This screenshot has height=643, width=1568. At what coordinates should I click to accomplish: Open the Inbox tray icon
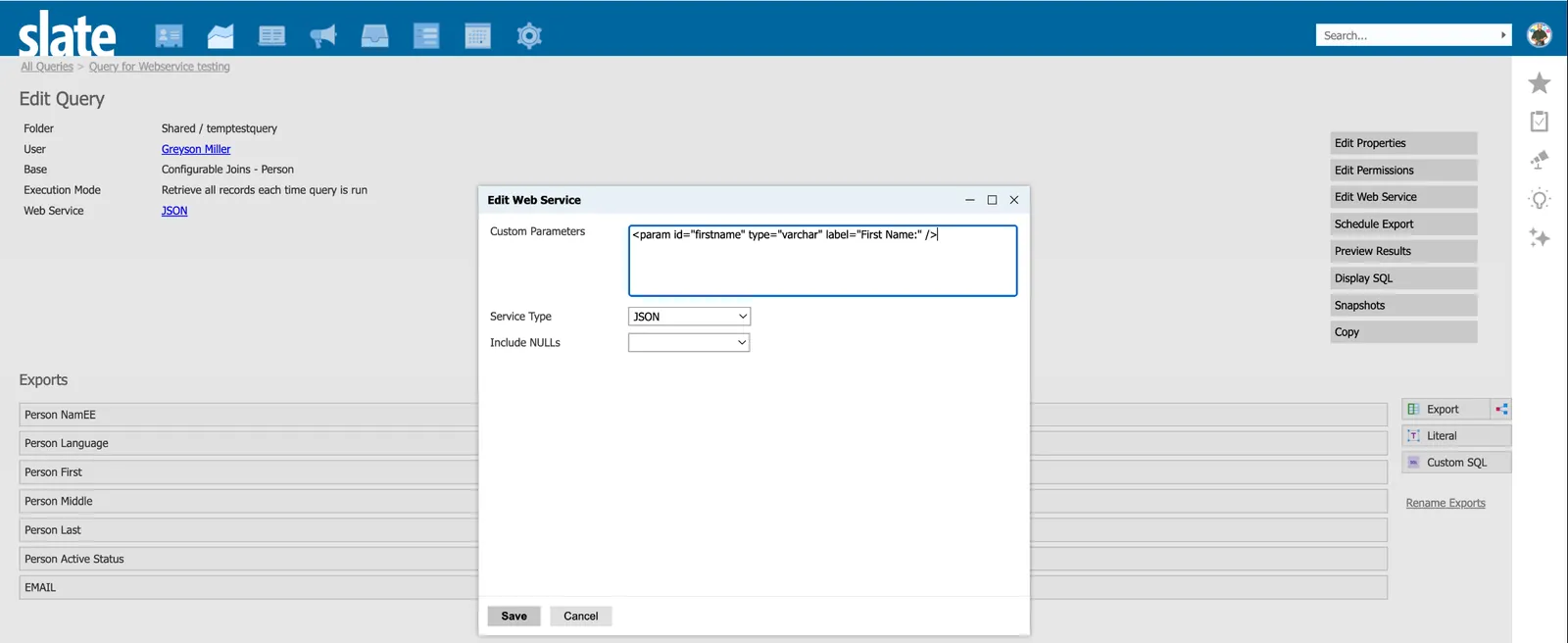(x=374, y=36)
